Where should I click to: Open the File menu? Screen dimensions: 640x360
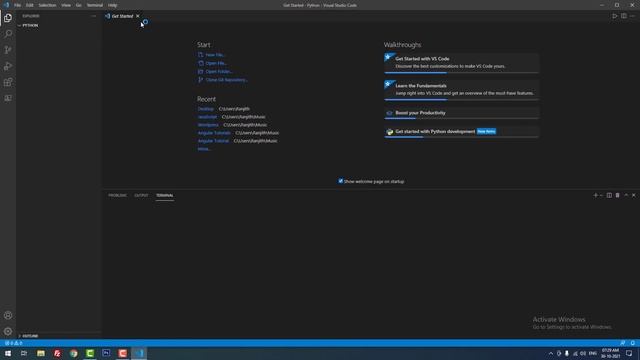pos(18,5)
